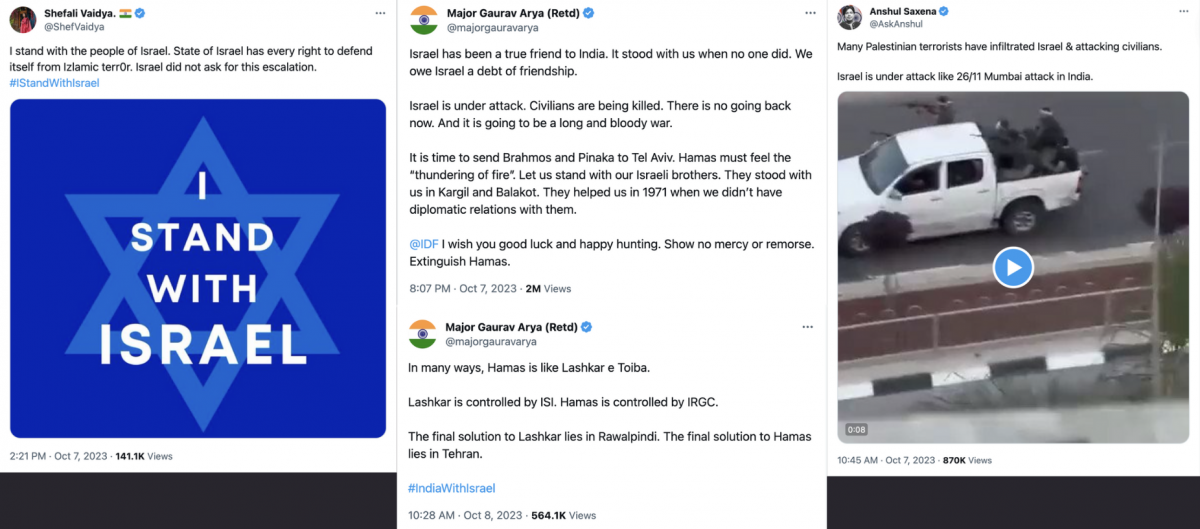Open the 8:07 PM Oct 7, 2023 timestamp
Viewport: 1200px width, 529px height.
coord(463,288)
